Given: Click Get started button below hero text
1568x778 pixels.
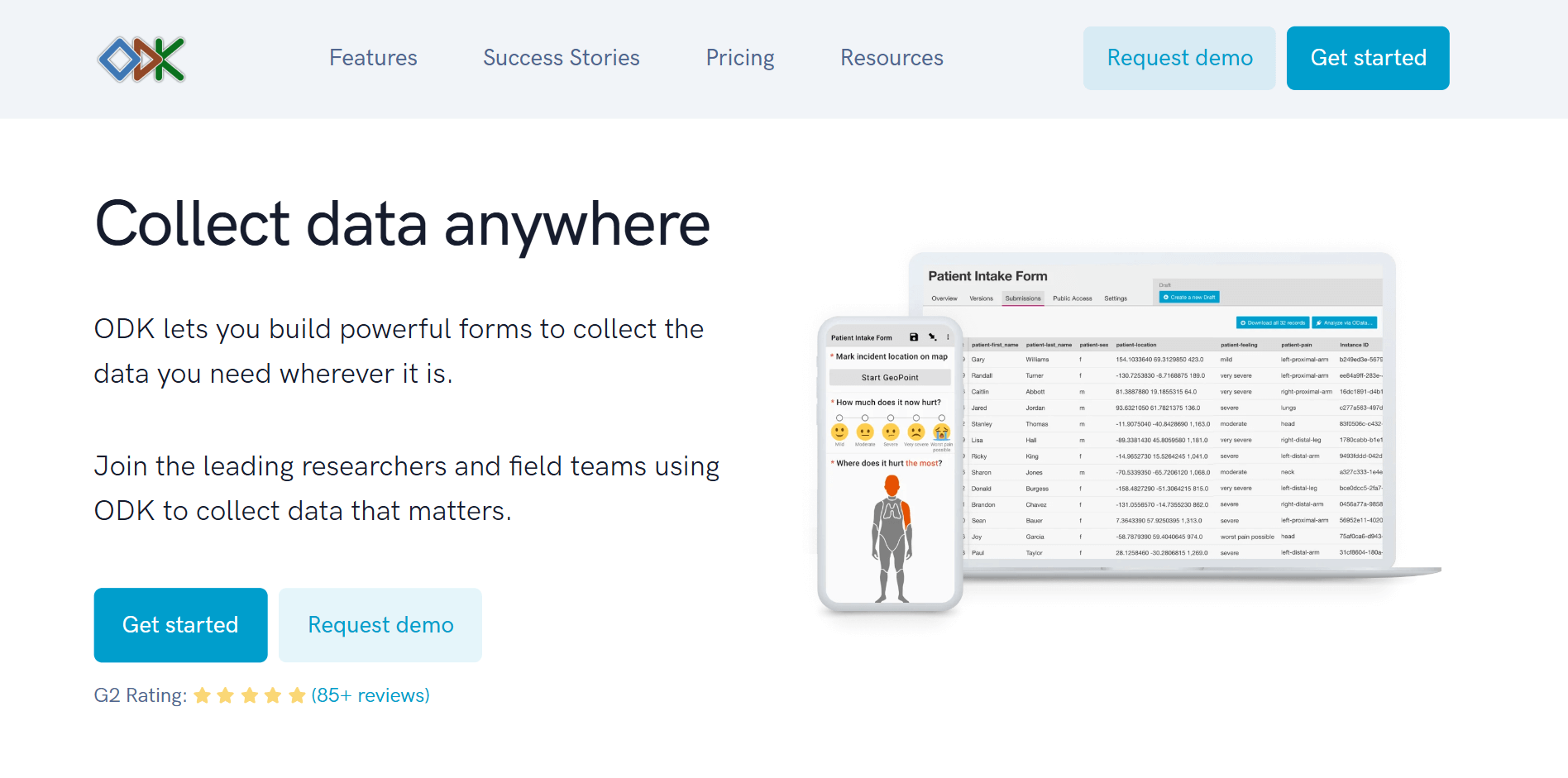Looking at the screenshot, I should tap(180, 625).
